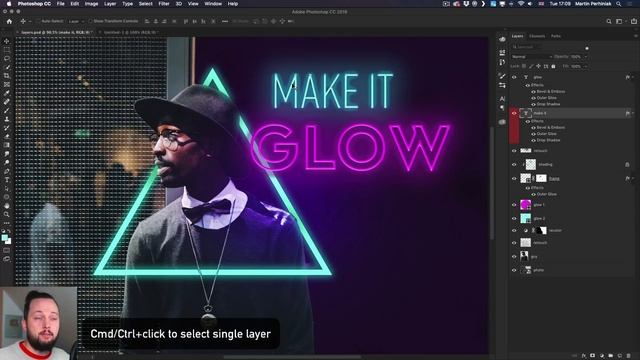
Task: Open Auto-Select Layer dropdown
Action: [76, 21]
